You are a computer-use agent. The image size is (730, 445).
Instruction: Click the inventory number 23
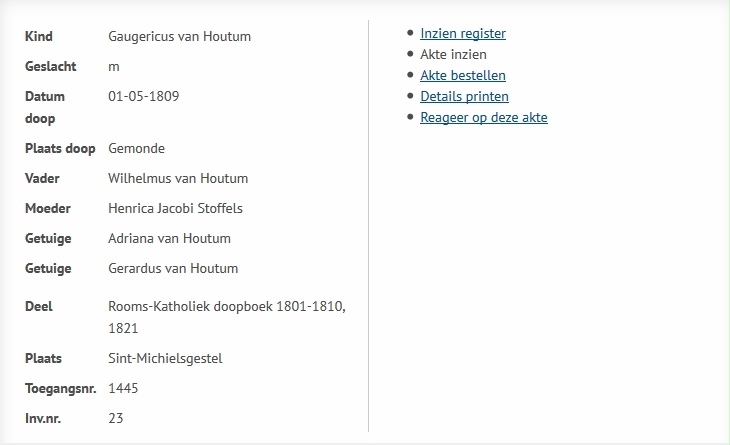tap(116, 419)
